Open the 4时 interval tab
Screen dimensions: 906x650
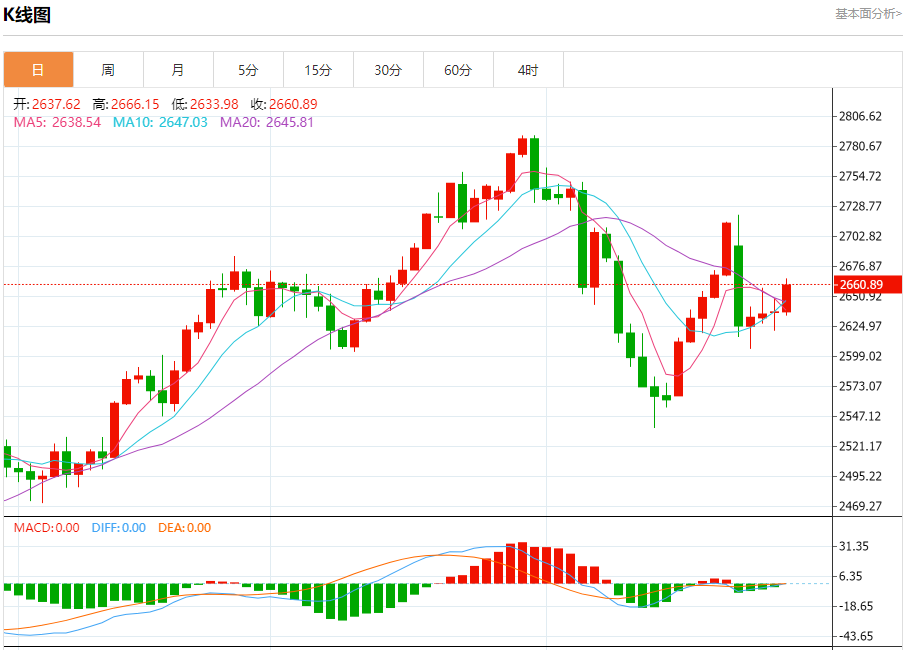point(528,70)
